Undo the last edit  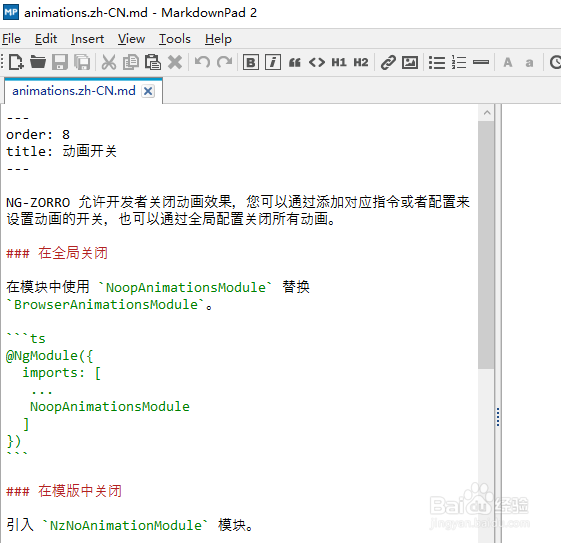(202, 62)
